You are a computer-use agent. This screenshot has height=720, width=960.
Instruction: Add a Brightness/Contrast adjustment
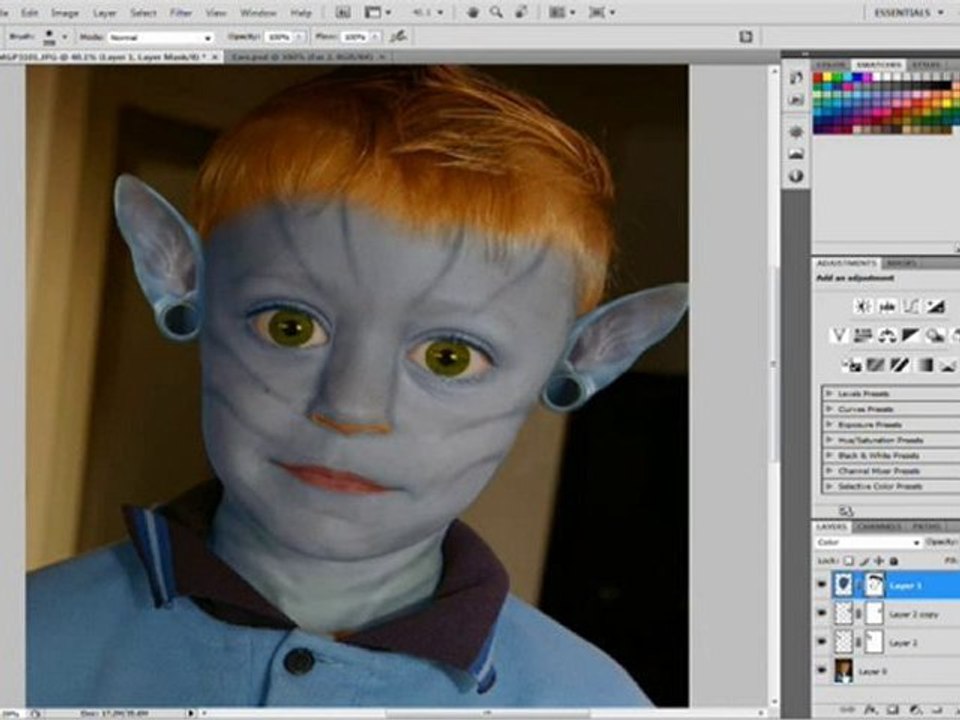point(863,306)
